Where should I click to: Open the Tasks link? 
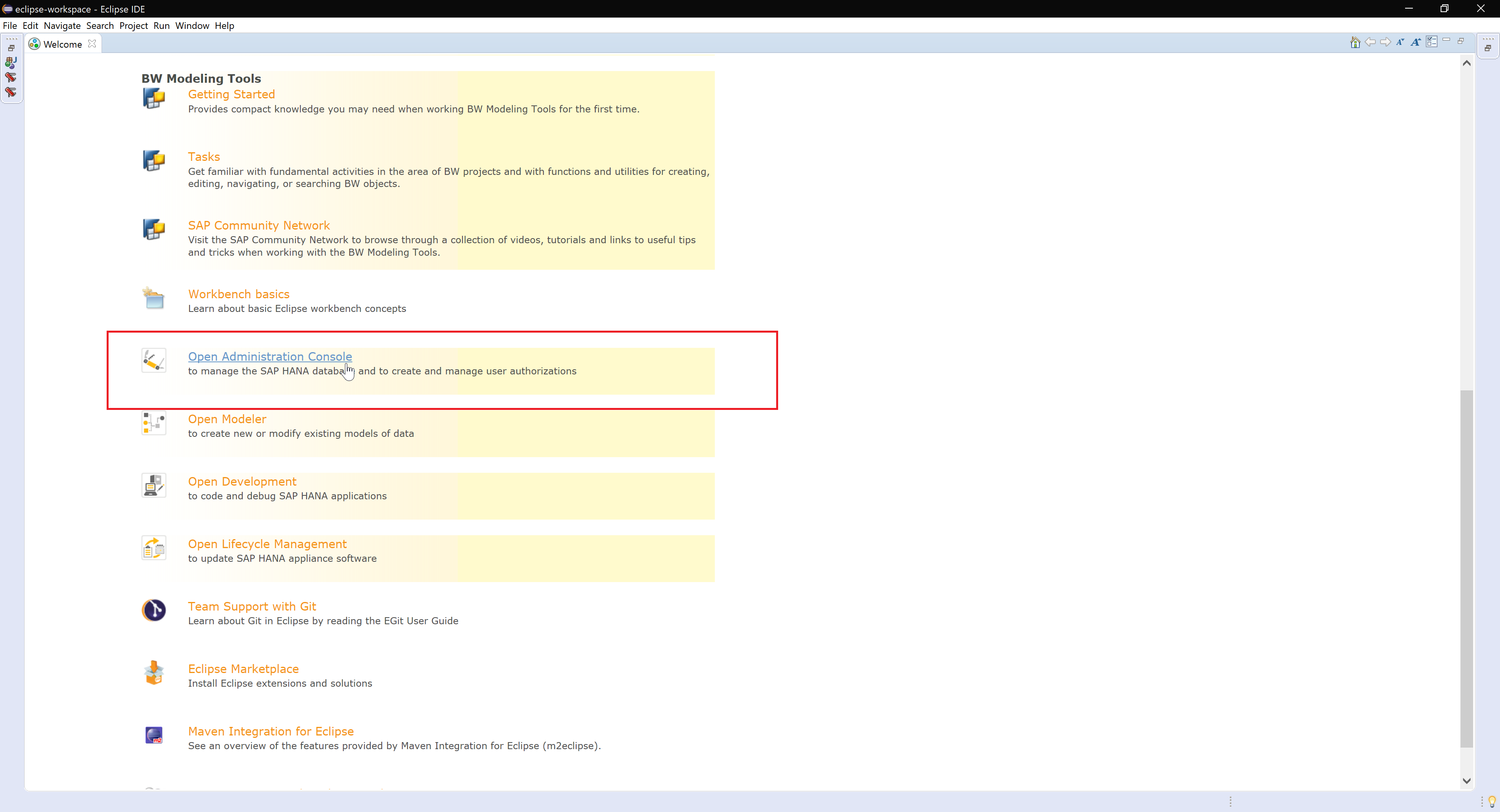pos(204,157)
